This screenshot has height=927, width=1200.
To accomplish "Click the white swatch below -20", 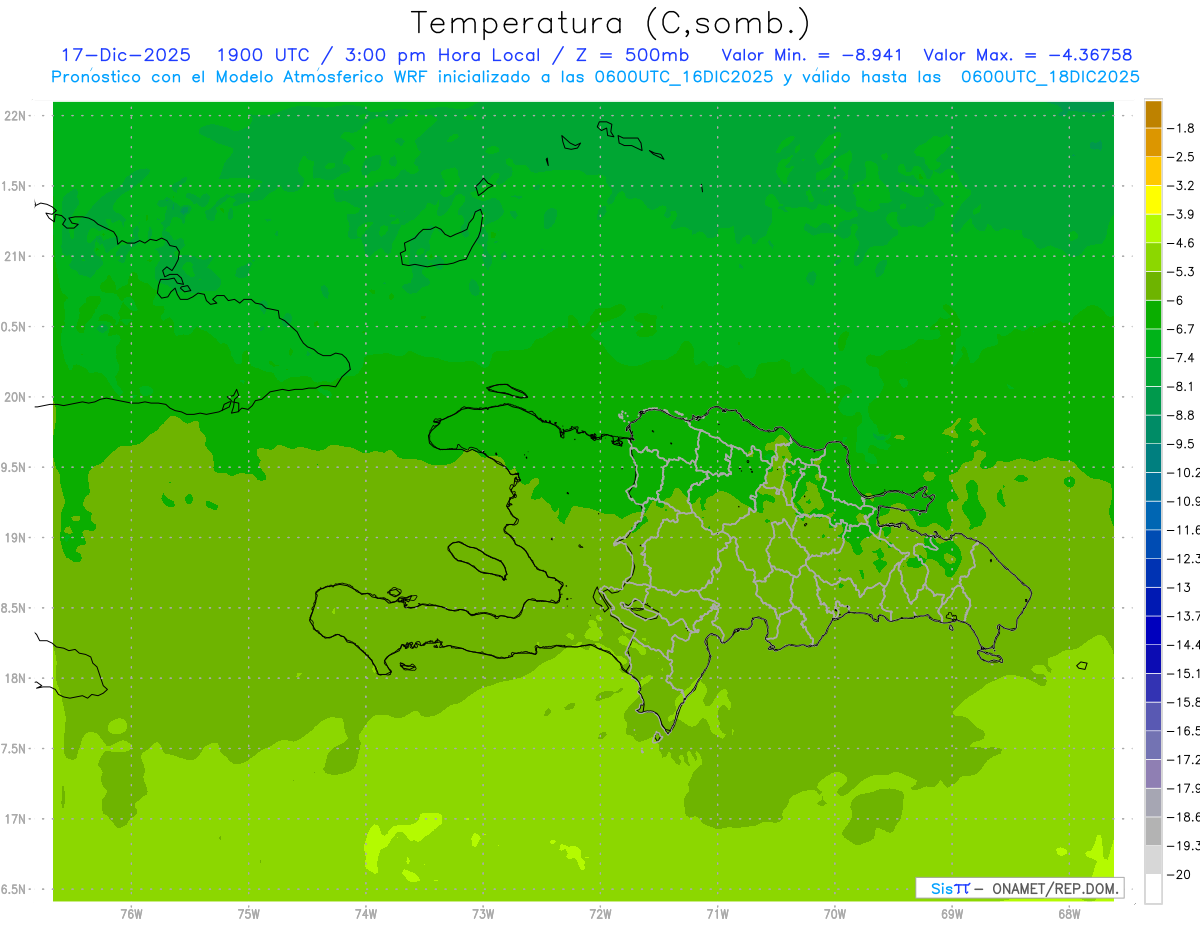I will (1153, 889).
